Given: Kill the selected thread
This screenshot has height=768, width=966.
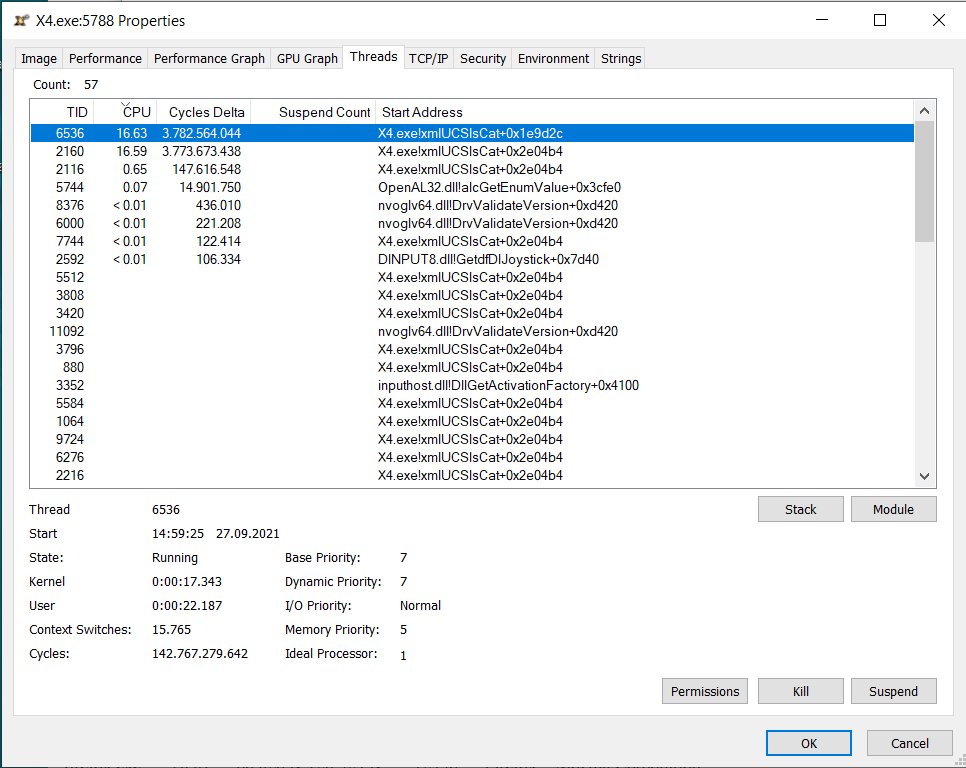Looking at the screenshot, I should point(800,691).
